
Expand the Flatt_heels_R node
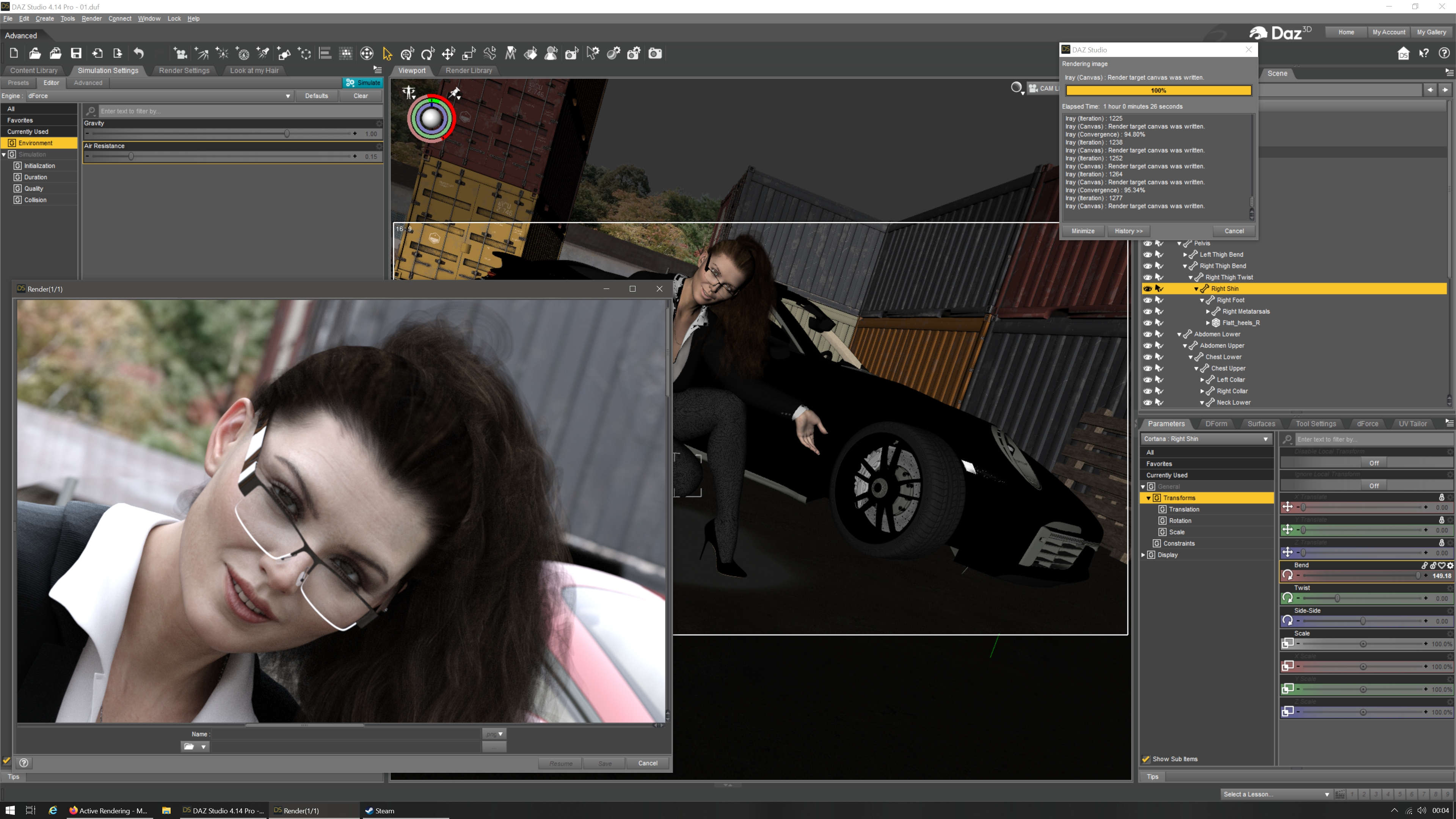(1208, 323)
